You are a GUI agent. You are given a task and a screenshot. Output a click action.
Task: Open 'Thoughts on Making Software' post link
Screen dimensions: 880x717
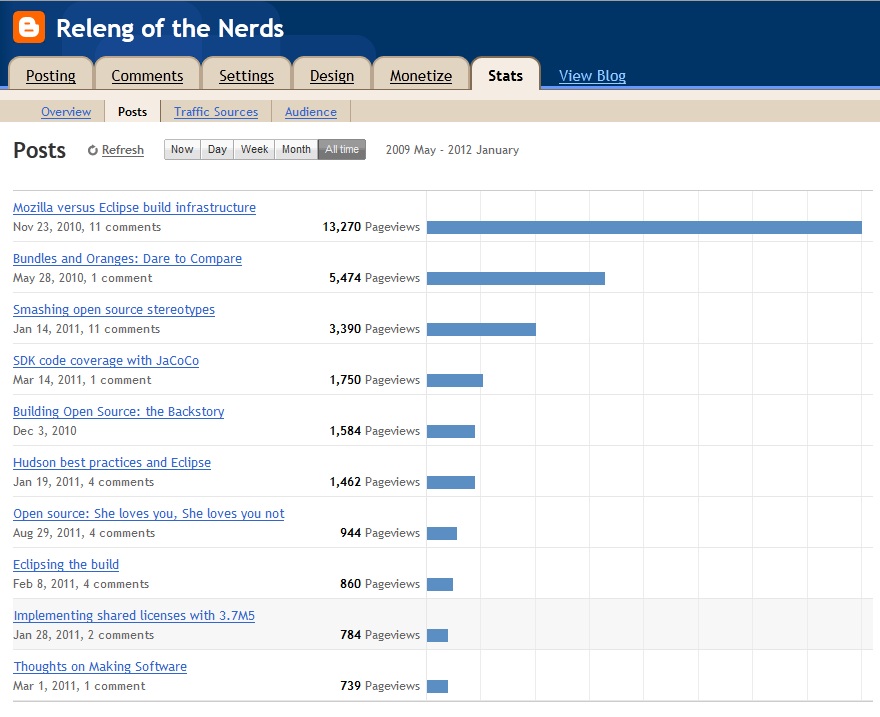(x=100, y=667)
